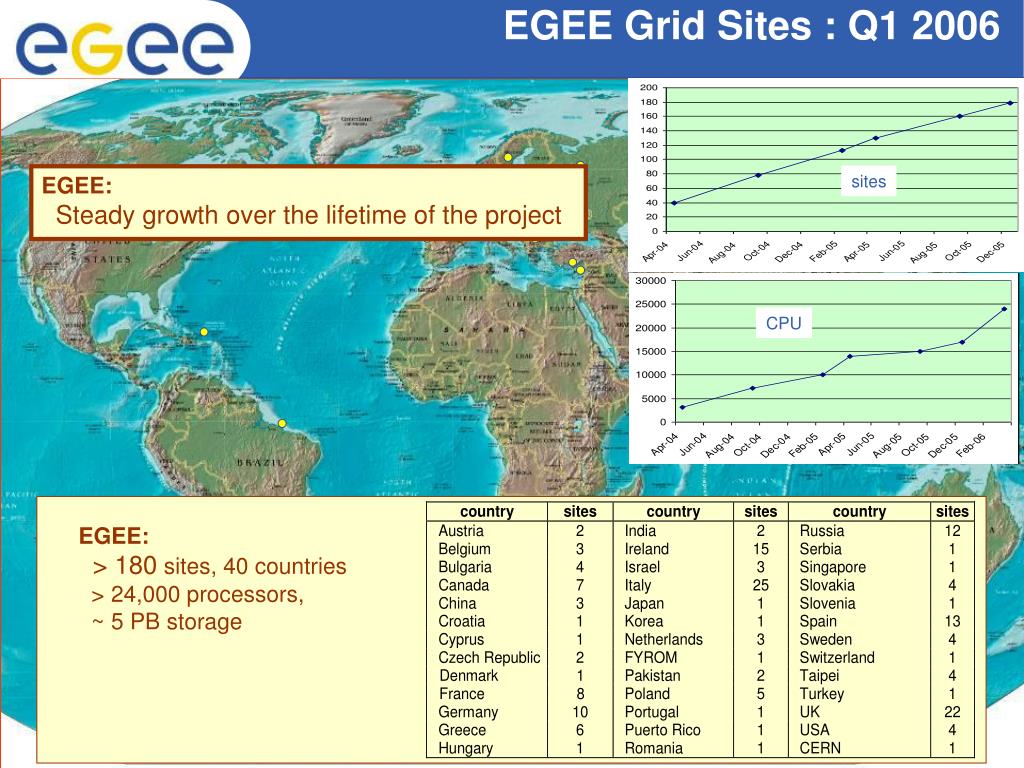Select 'Taipei' in the country table
Viewport: 1024px width, 768px height.
coord(820,676)
